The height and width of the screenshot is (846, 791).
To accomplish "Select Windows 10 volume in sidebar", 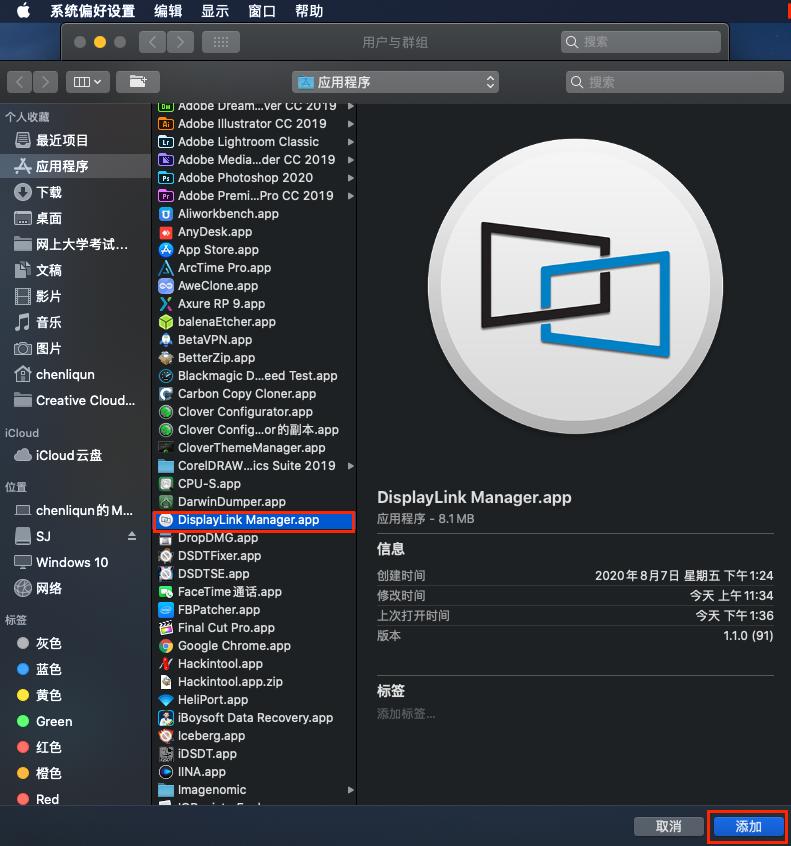I will (x=76, y=562).
